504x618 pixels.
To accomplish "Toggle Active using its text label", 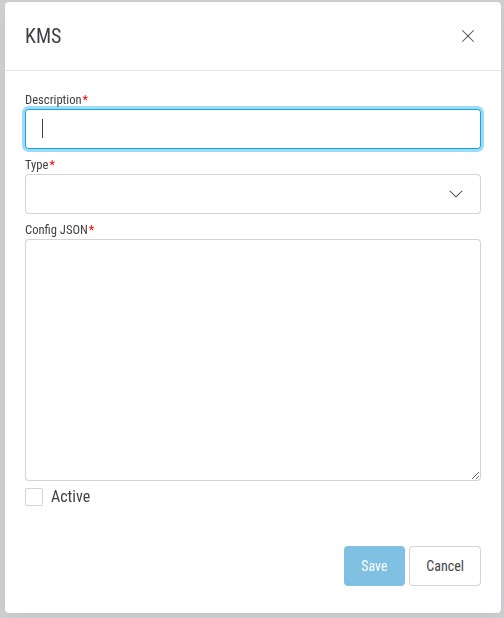I will tap(71, 497).
